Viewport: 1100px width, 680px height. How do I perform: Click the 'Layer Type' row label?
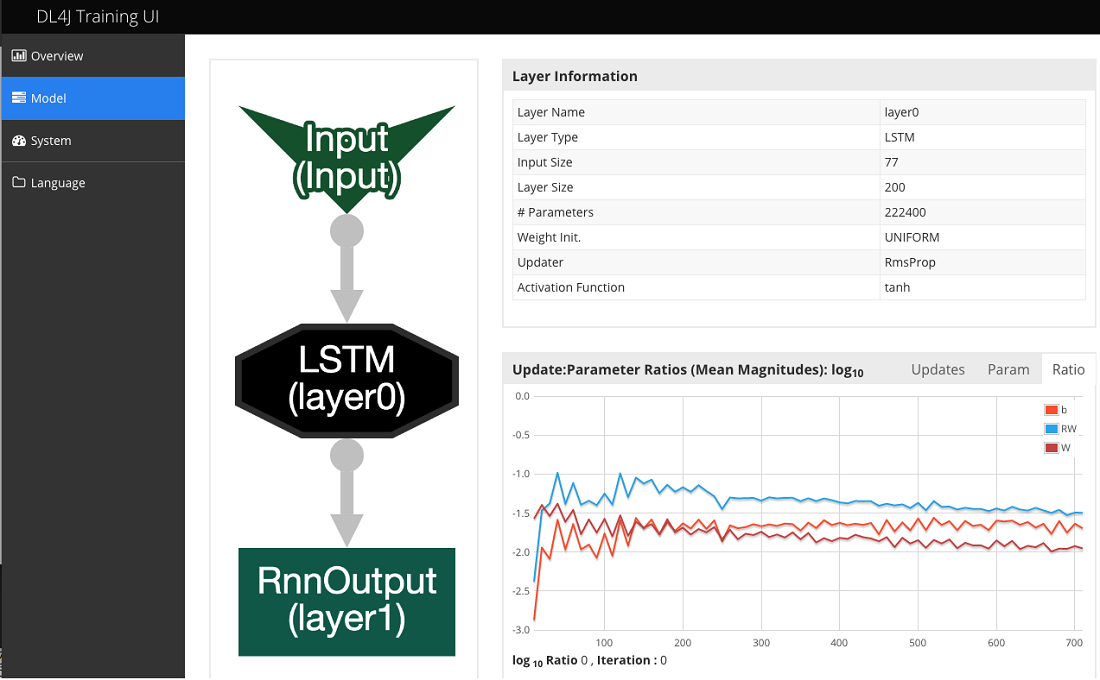547,138
